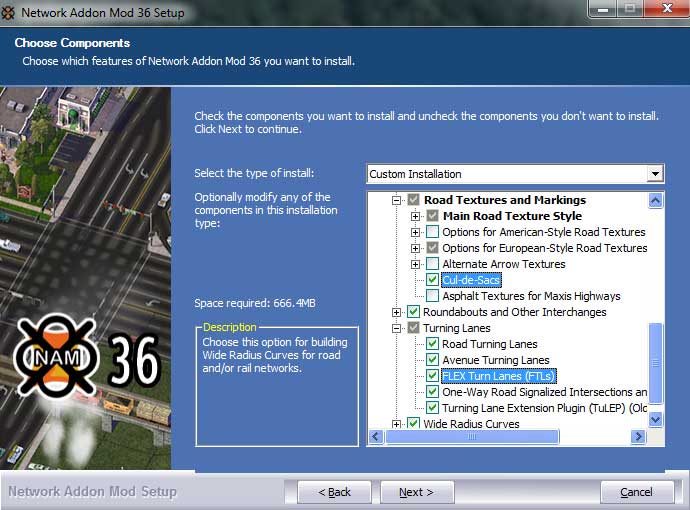Uncheck Roundabouts and Other Interchanges
Image resolution: width=690 pixels, height=510 pixels.
click(x=413, y=312)
